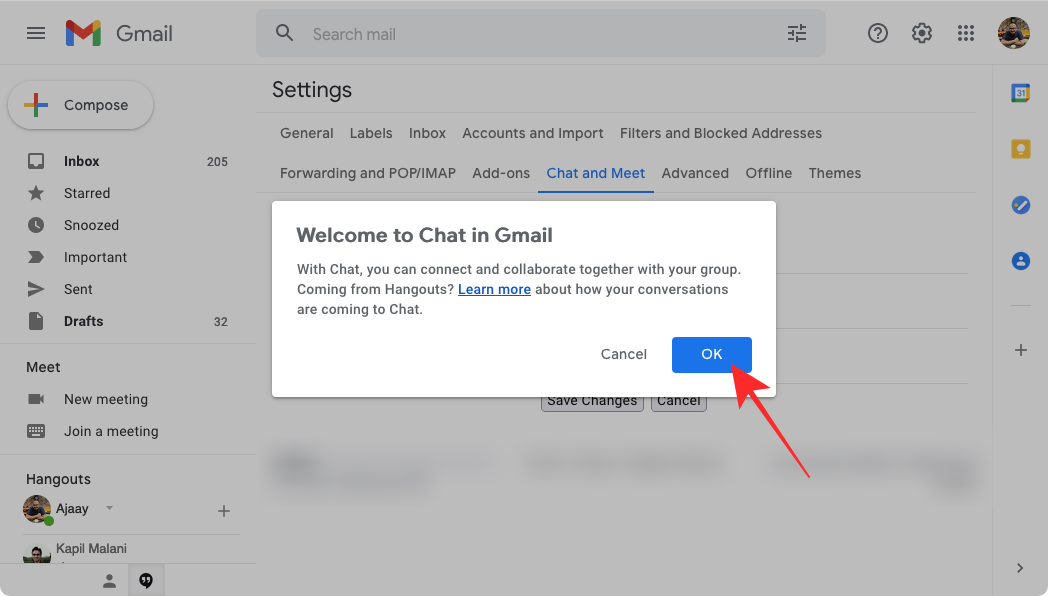Open Google Tasks in side panel
This screenshot has height=596, width=1048.
pos(1020,205)
